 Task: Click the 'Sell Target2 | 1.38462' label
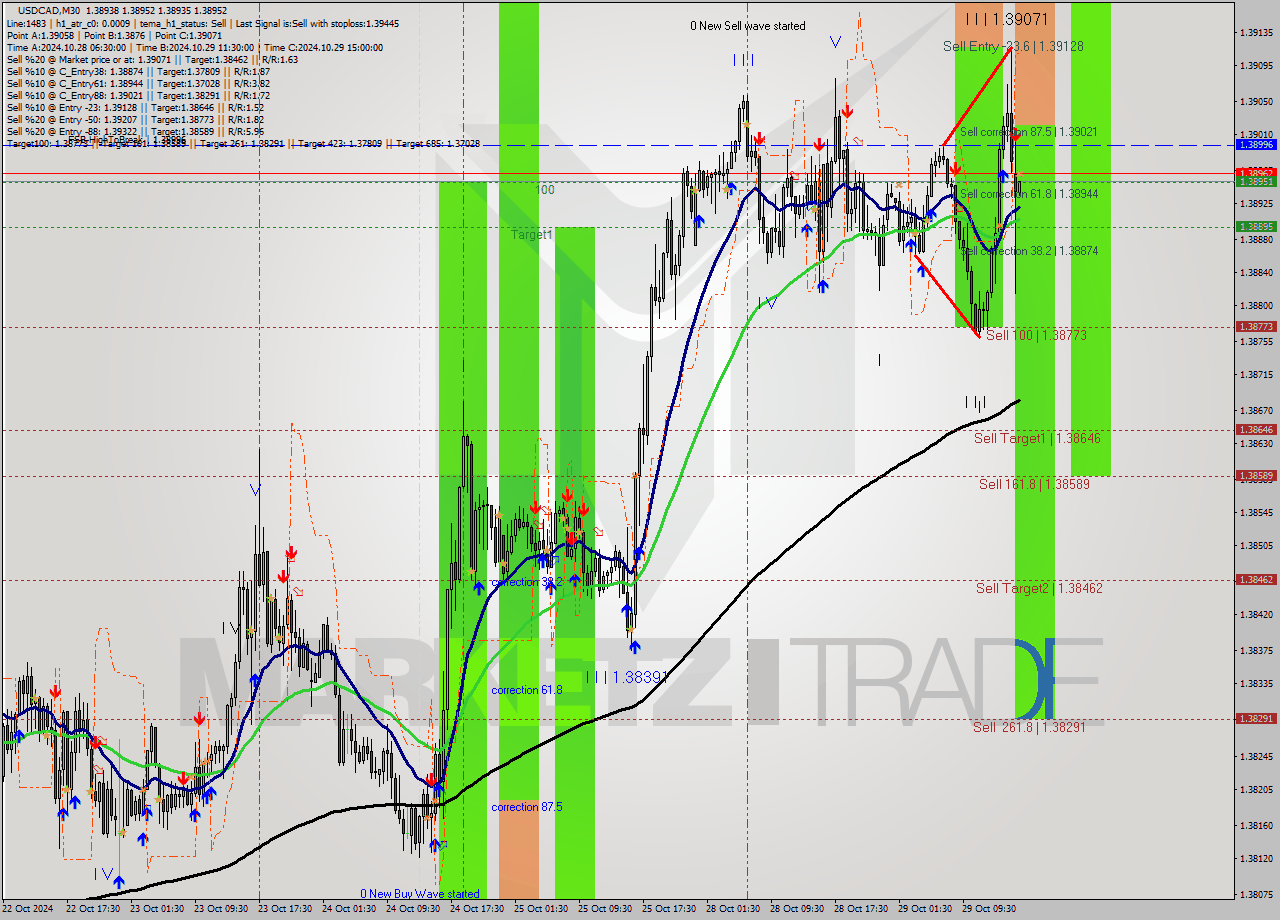[1039, 588]
